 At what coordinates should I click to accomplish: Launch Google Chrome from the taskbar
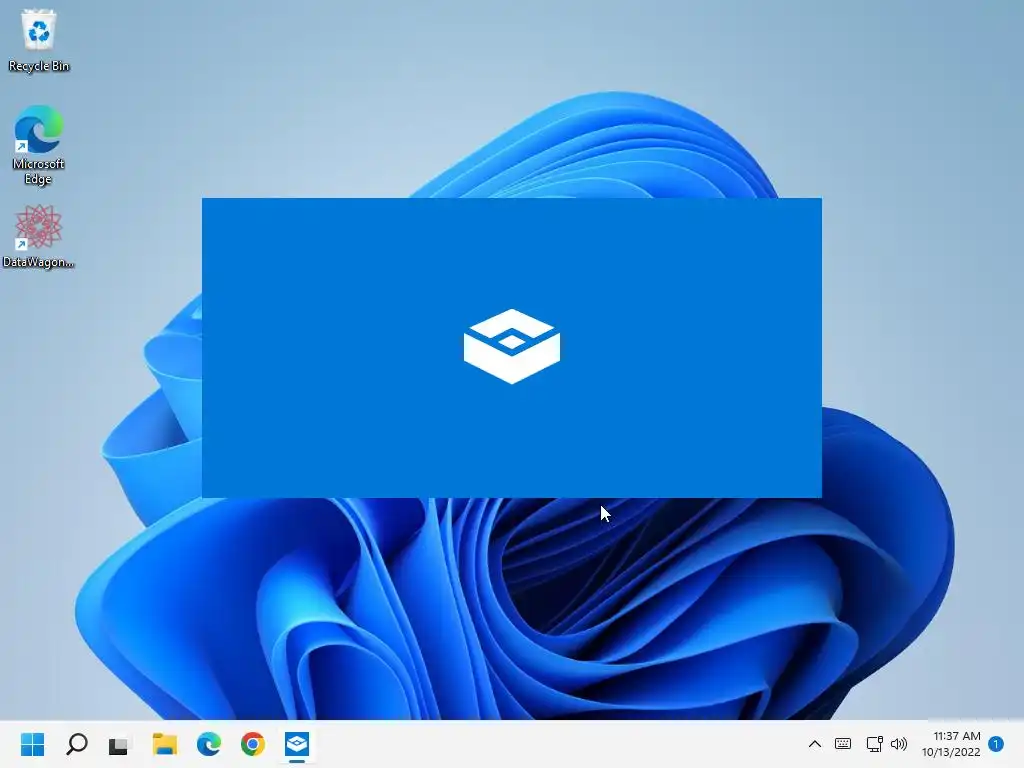tap(253, 744)
